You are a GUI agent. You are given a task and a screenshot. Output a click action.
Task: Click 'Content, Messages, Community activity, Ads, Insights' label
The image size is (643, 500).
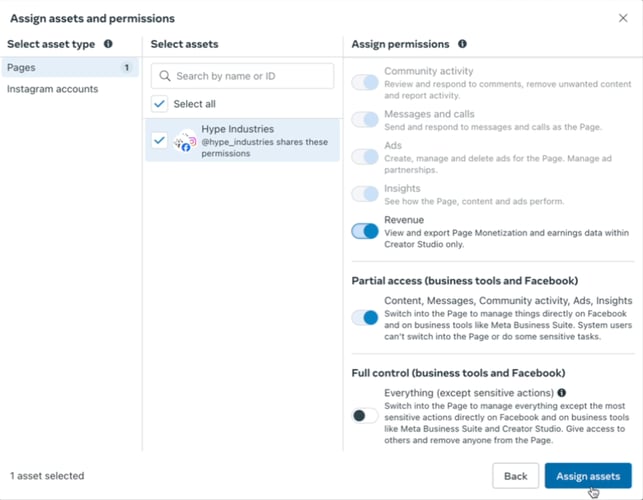508,301
